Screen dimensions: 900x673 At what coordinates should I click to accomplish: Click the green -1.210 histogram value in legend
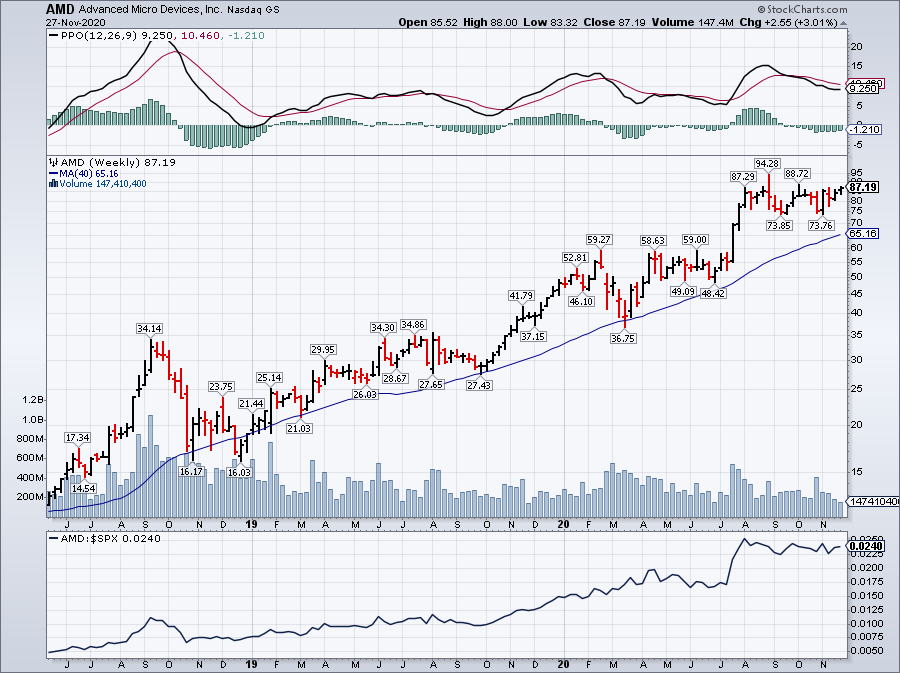point(246,36)
